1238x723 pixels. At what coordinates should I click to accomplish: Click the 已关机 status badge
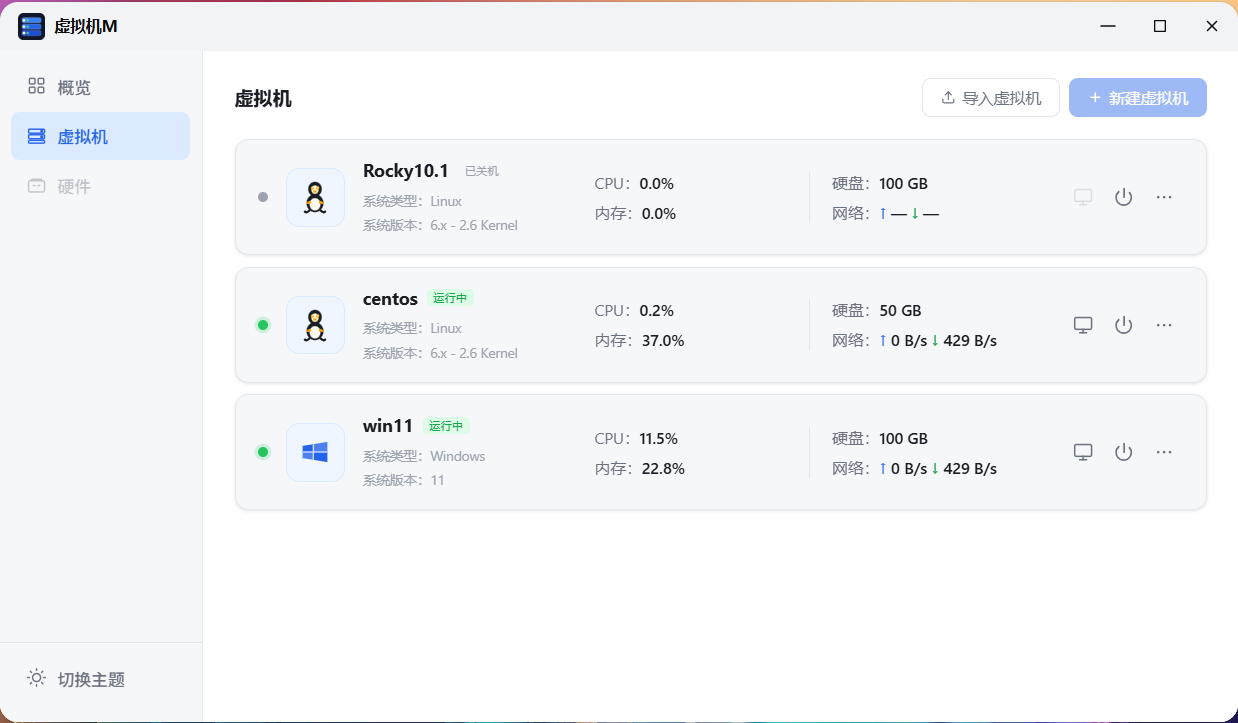coord(482,171)
